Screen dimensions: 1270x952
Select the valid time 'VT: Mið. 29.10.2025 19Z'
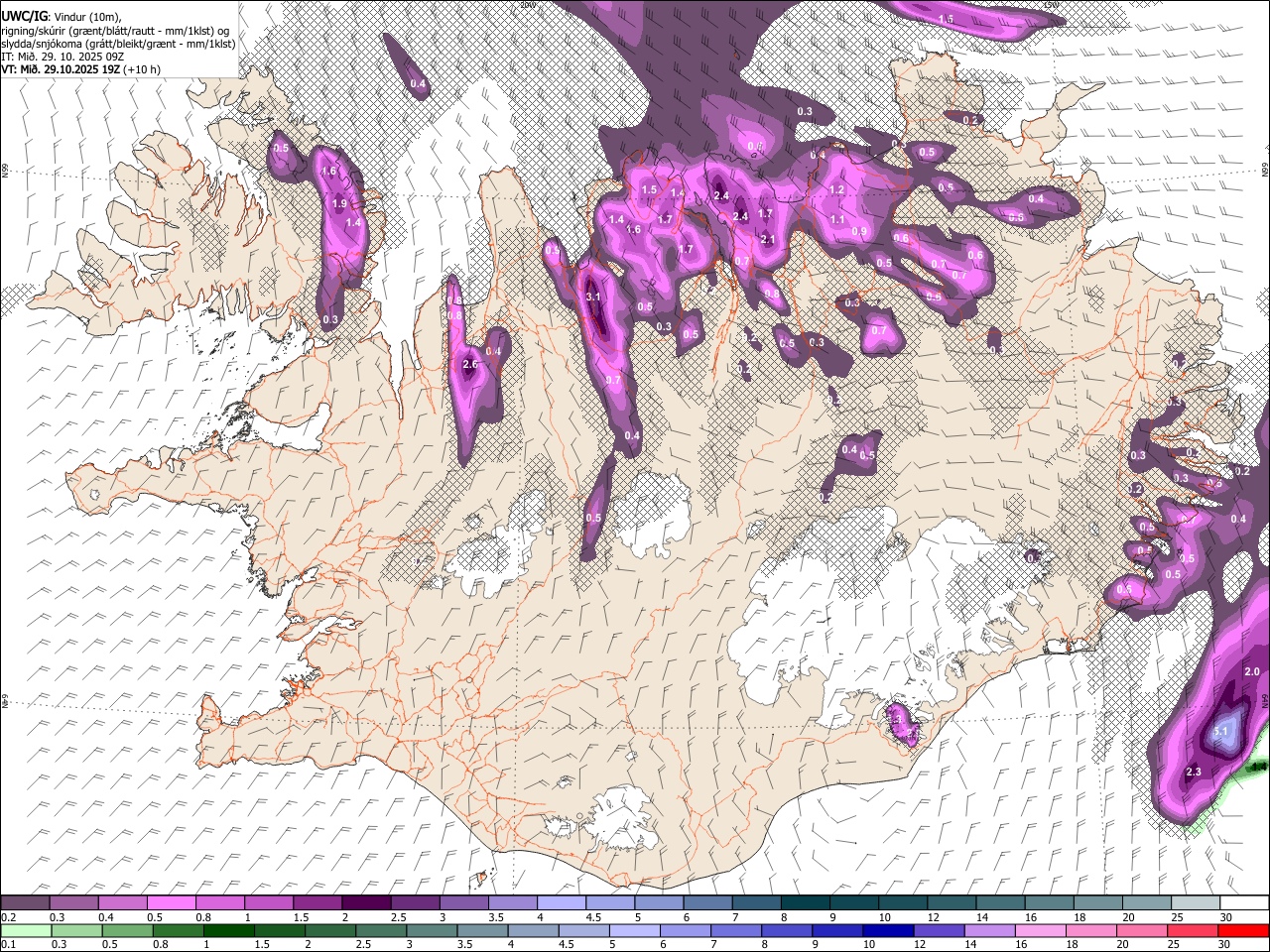coord(61,70)
